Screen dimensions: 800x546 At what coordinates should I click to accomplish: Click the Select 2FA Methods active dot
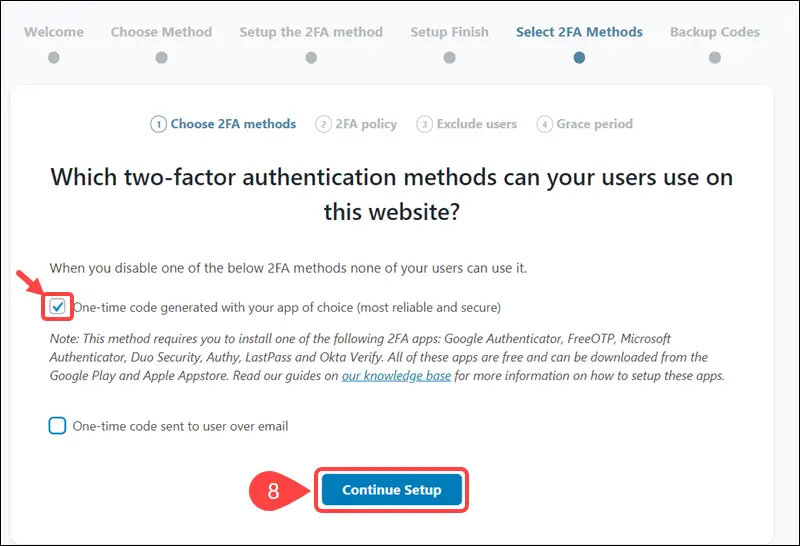(x=579, y=58)
